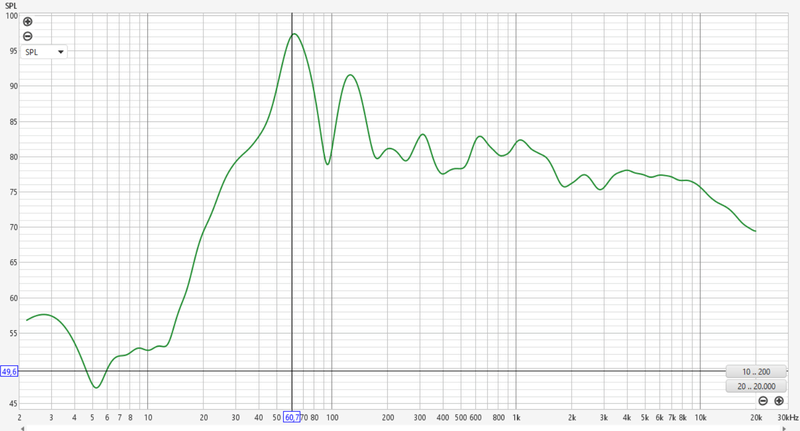Click the 30kHz axis label
The height and width of the screenshot is (431, 800).
pyautogui.click(x=788, y=417)
